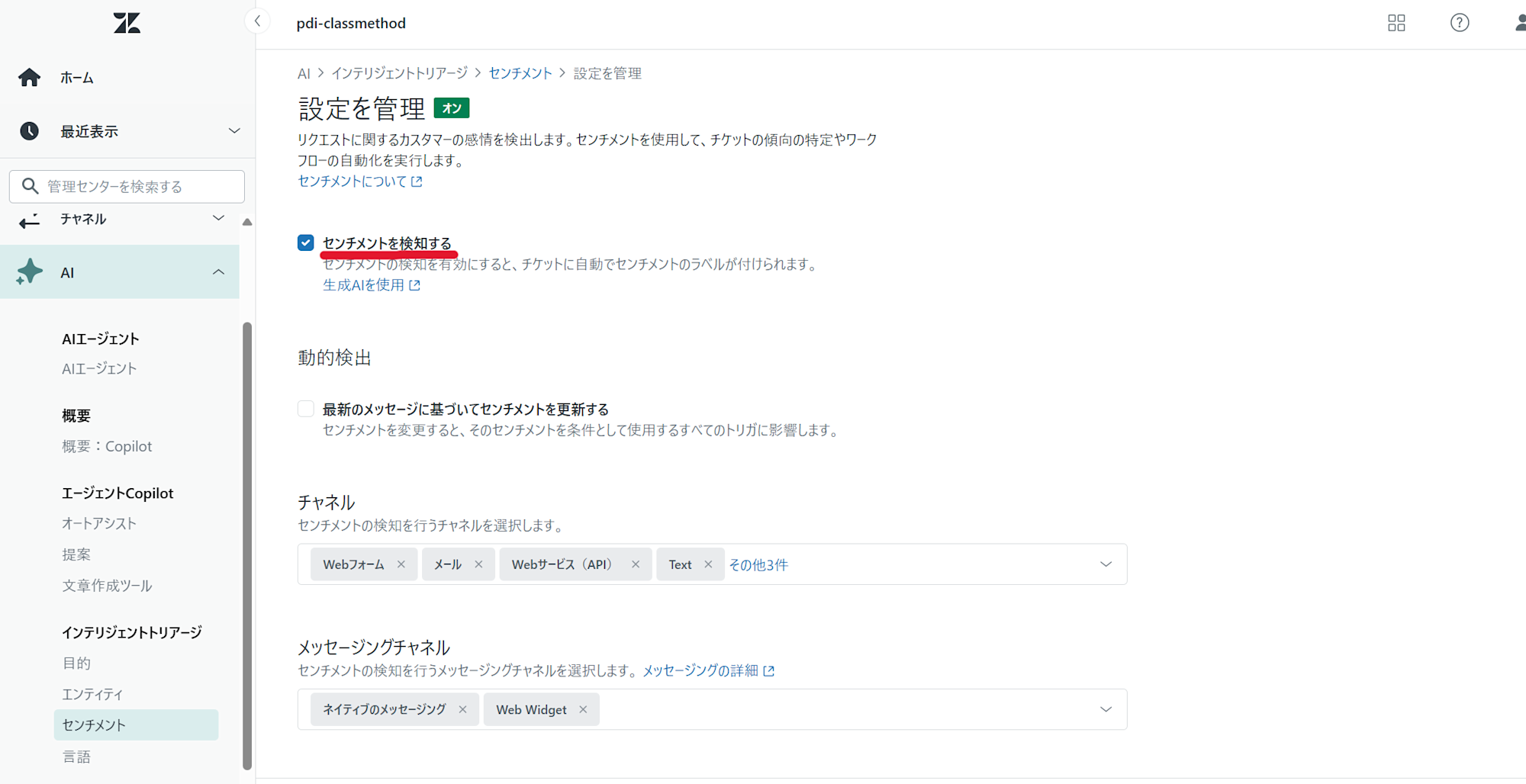Click the 最近表示 clock icon

[x=30, y=131]
